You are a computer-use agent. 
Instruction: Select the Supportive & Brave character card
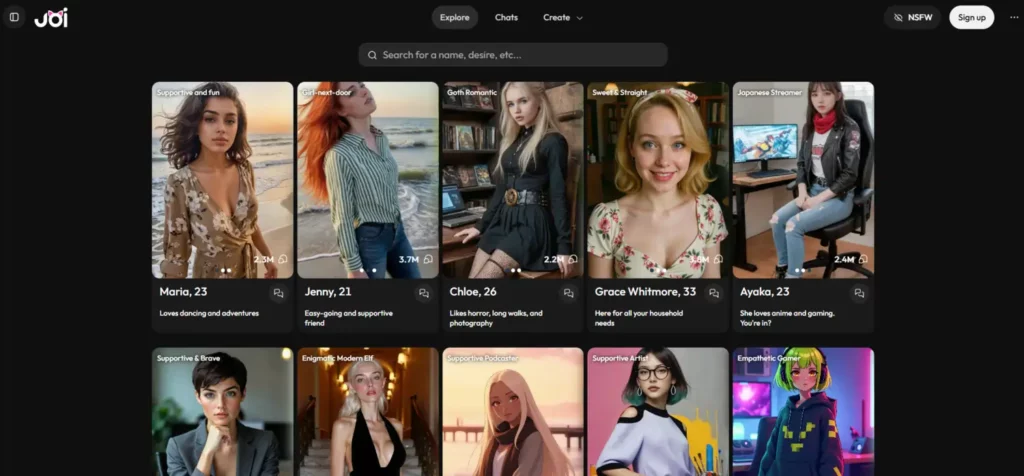tap(222, 412)
